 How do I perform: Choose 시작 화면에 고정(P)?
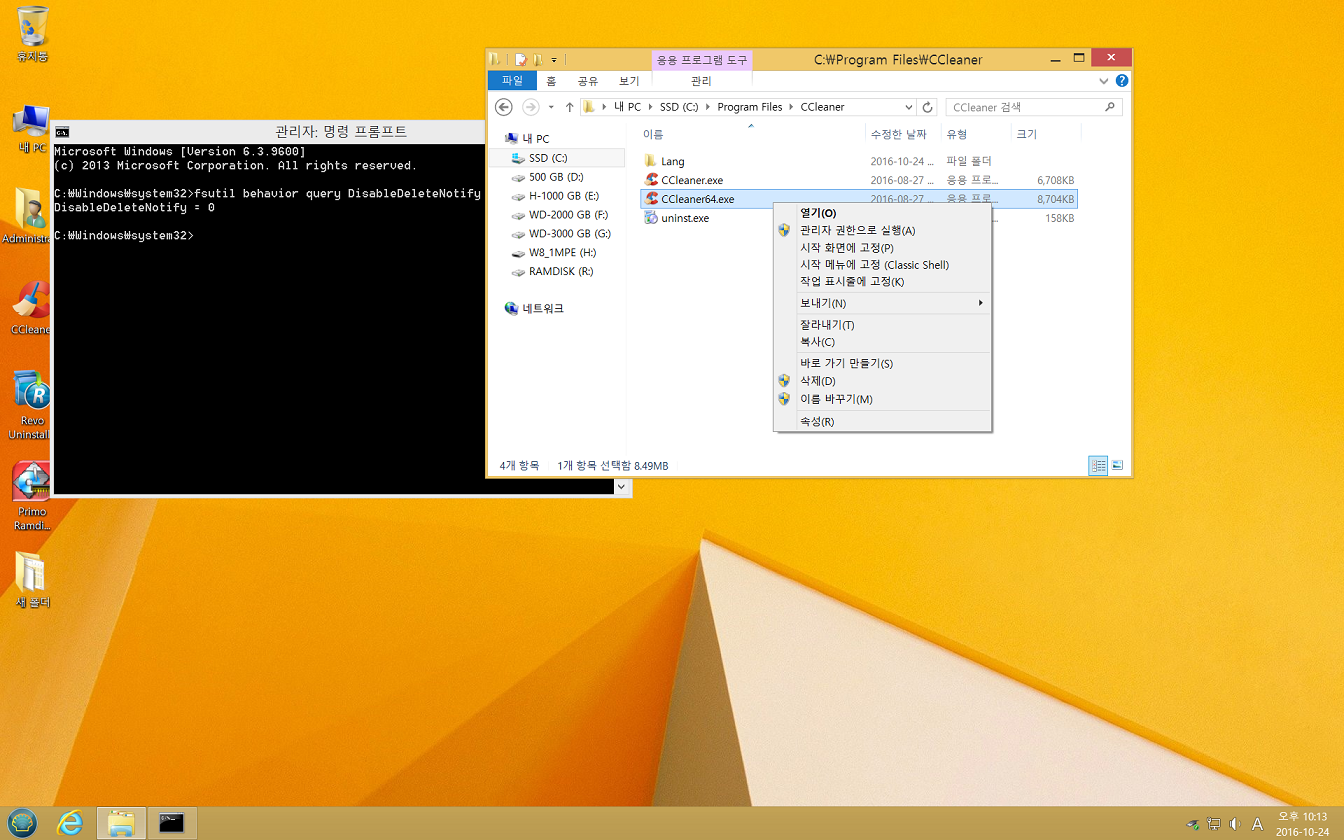884,248
